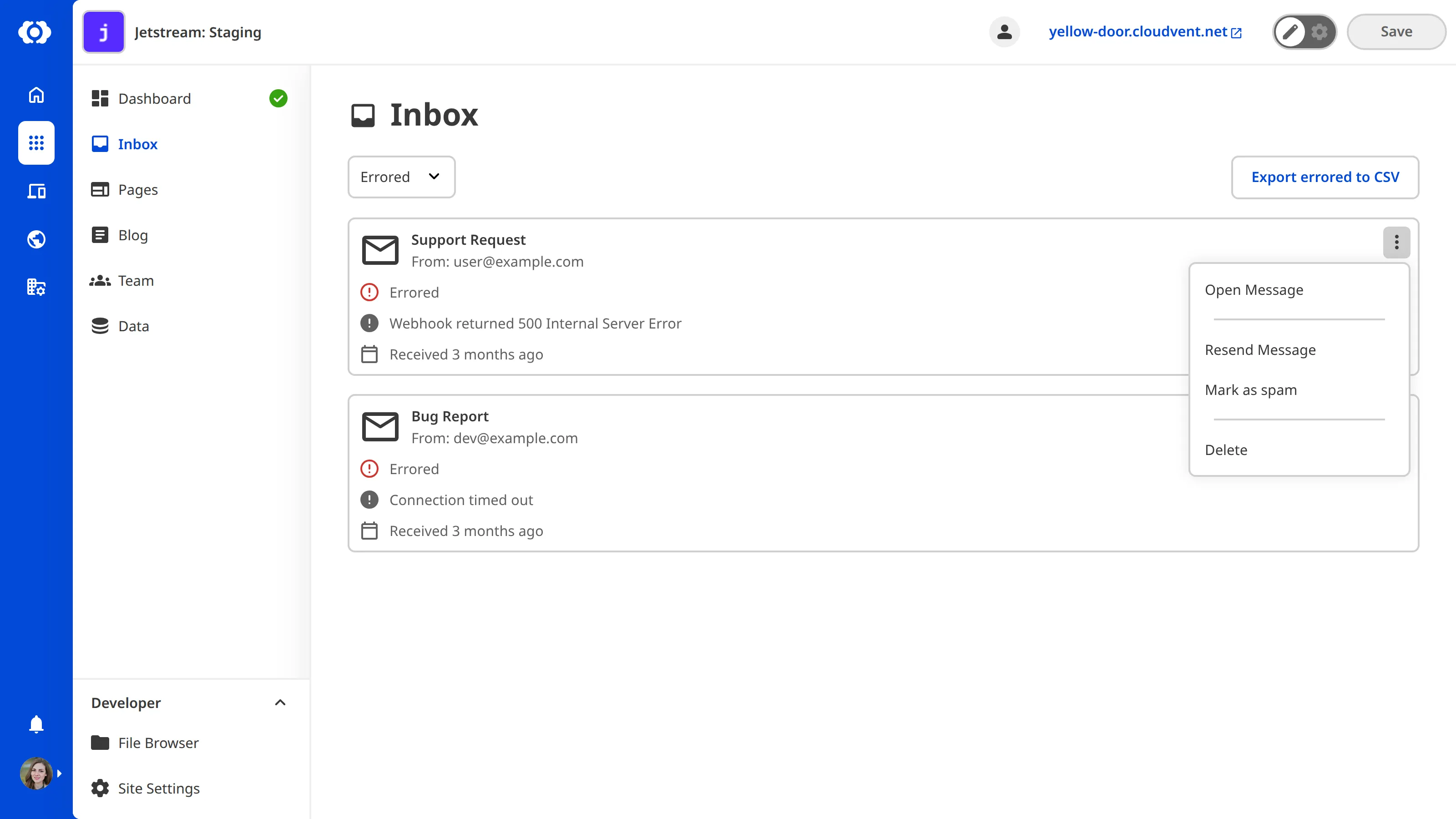
Task: Click the CloudCannon logo in the top corner
Action: tap(35, 32)
